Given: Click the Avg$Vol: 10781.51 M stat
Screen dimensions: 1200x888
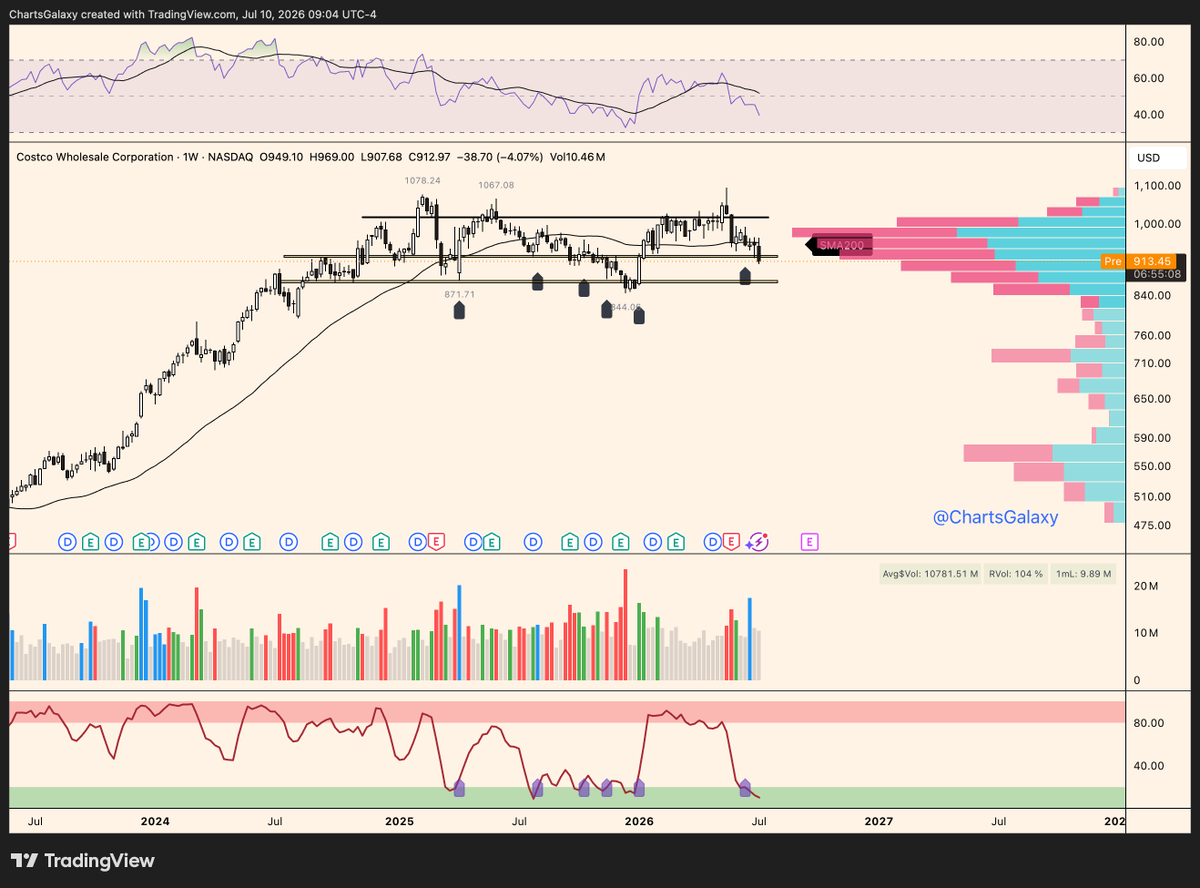Looking at the screenshot, I should 930,574.
